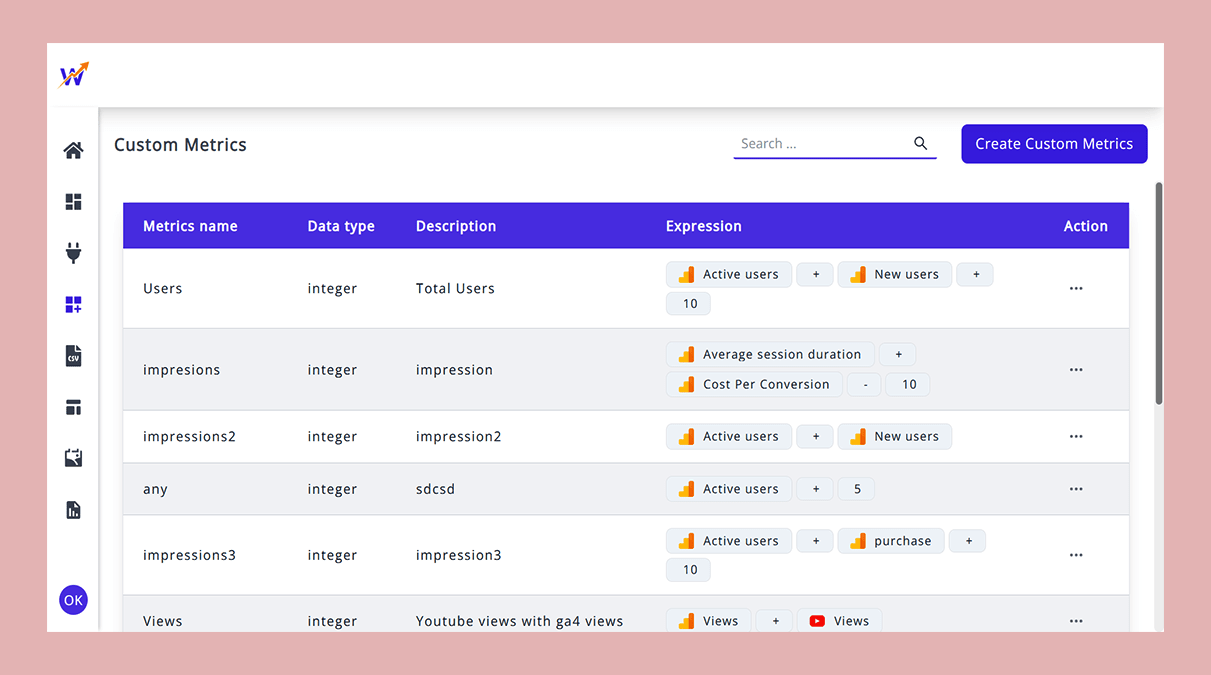Select the custom metrics widget-plus icon

tap(73, 305)
